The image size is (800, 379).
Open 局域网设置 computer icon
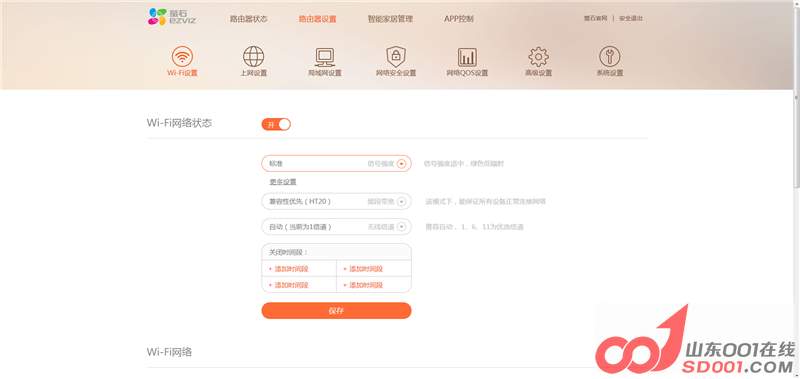click(324, 57)
